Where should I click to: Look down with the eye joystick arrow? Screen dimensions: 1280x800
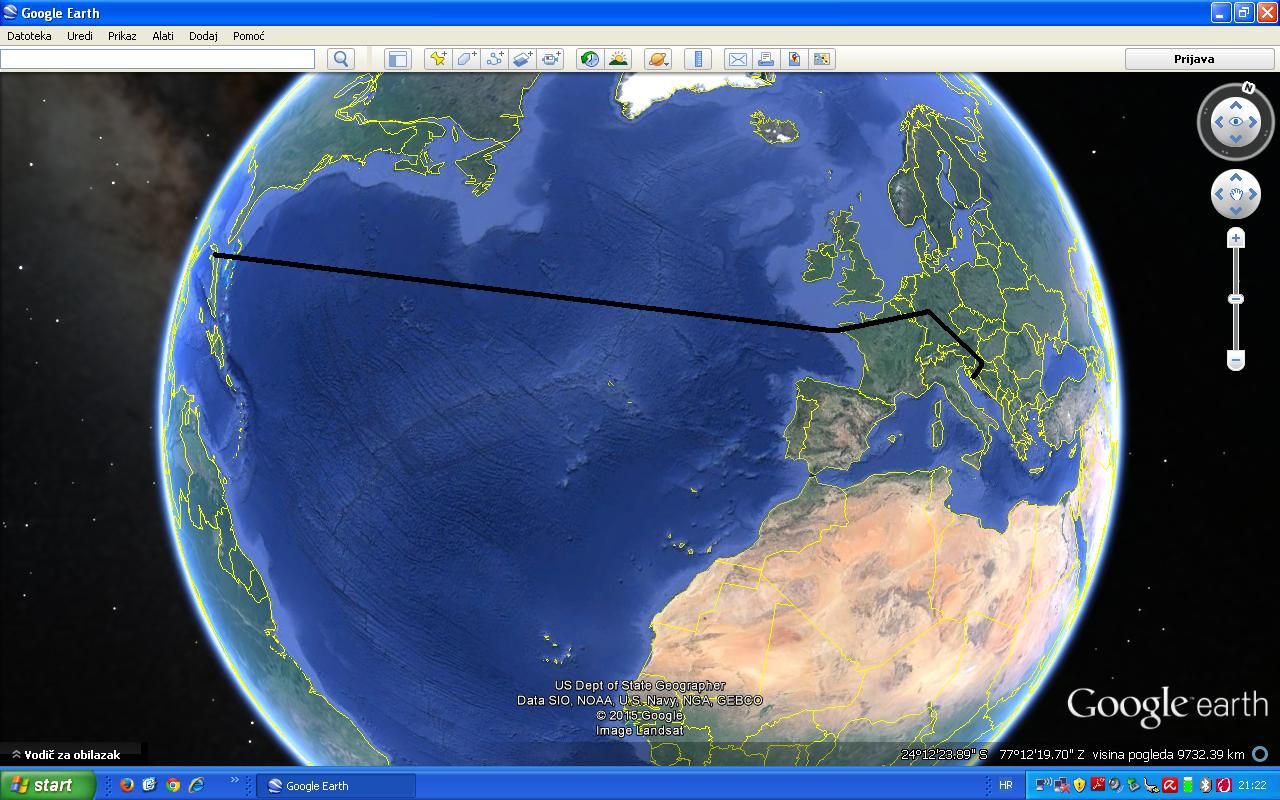tap(1236, 139)
